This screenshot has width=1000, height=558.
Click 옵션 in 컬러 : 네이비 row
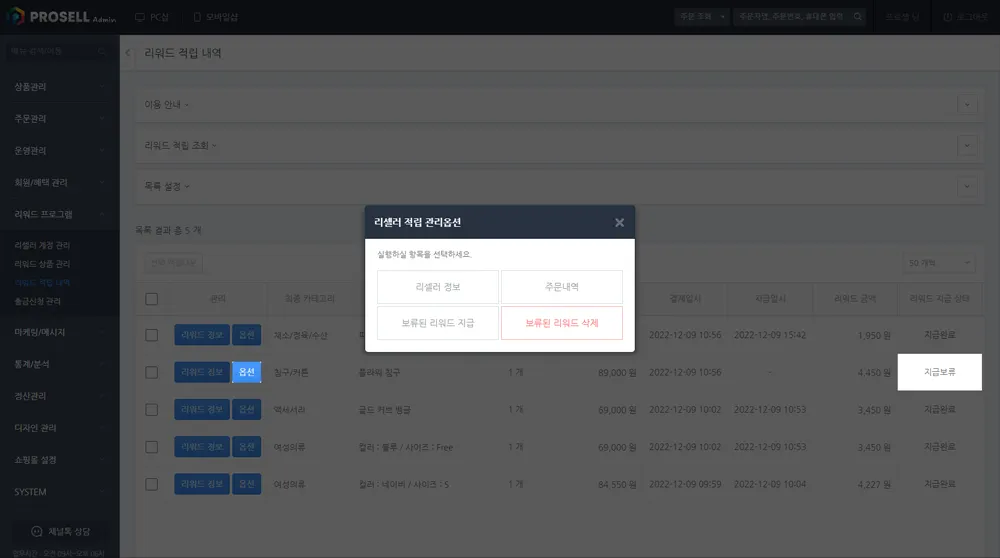tap(246, 484)
